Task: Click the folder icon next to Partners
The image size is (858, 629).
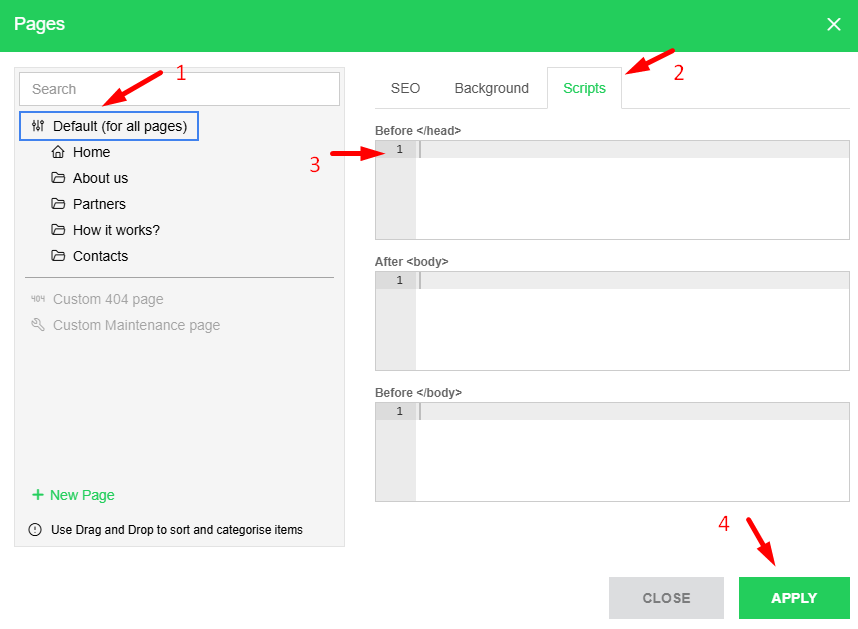Action: (58, 204)
